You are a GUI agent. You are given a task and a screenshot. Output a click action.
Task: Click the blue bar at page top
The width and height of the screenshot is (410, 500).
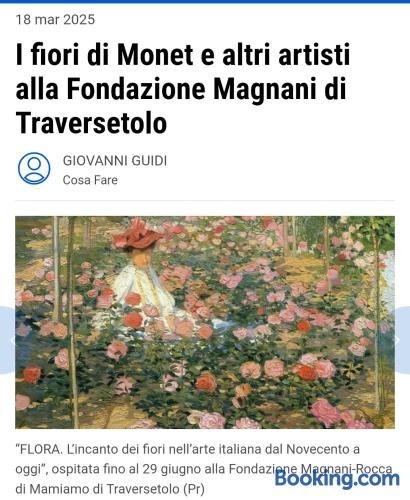click(x=205, y=1)
